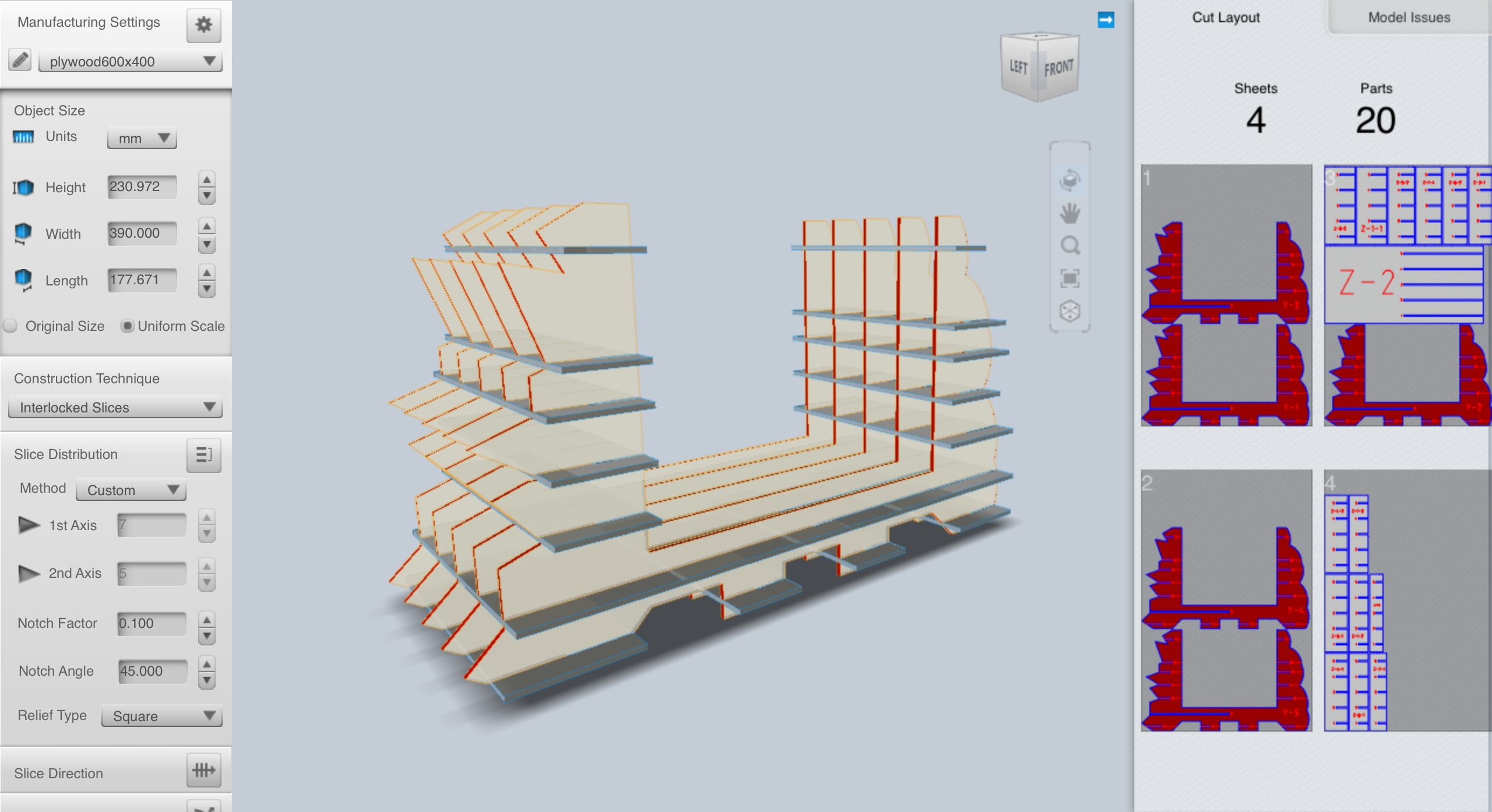Click the 1st Axis count field
The image size is (1492, 812).
tap(152, 525)
